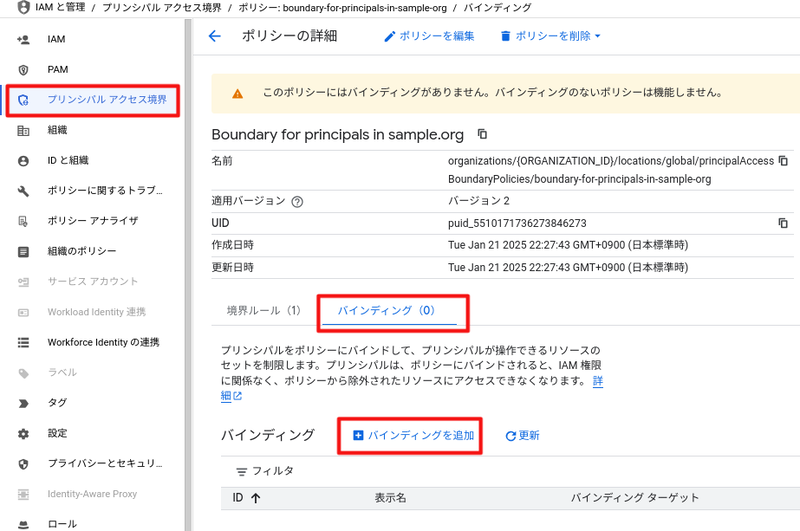Click the IAM と管理 shield icon in breadcrumb
This screenshot has width=800, height=531.
click(x=23, y=7)
